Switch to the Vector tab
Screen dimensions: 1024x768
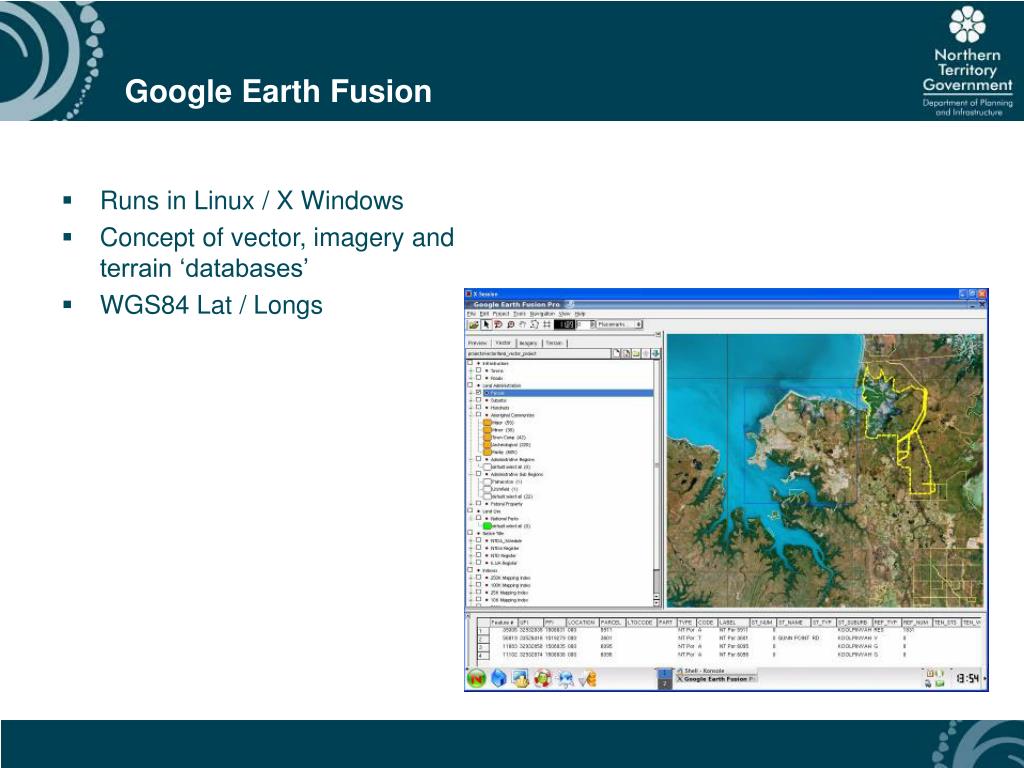coord(503,343)
